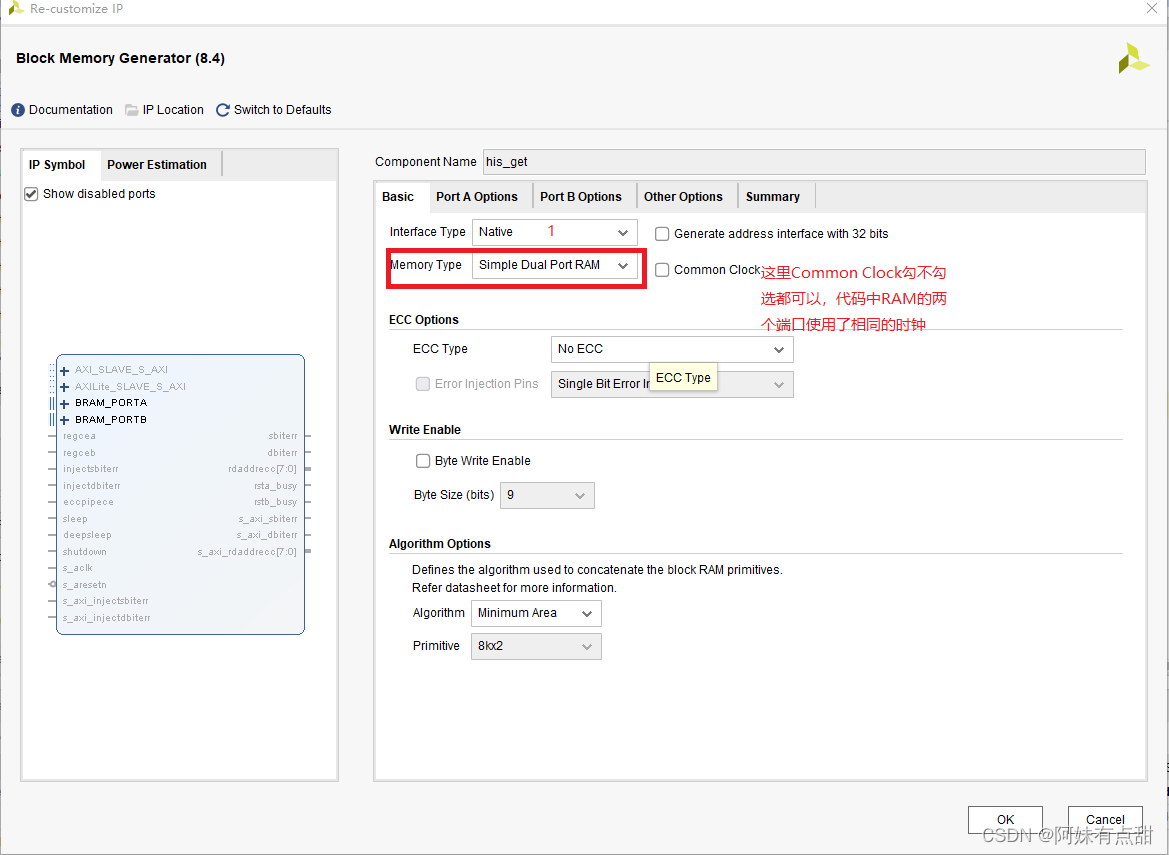Click the OK button

point(1005,819)
